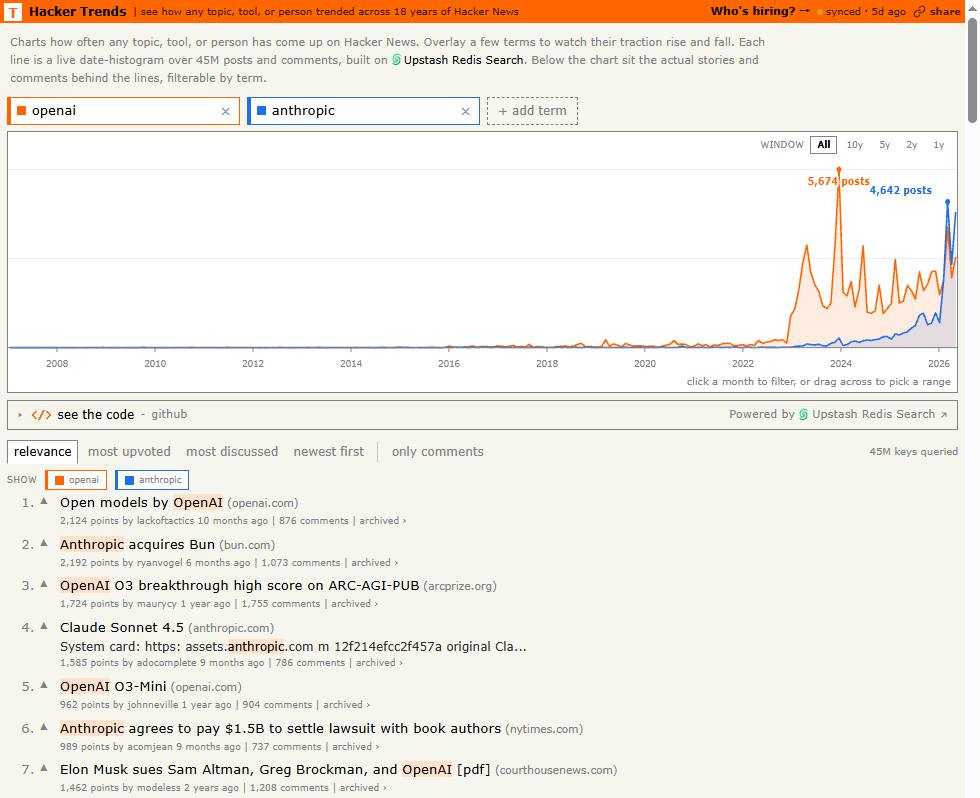The image size is (980, 798).
Task: Open Anthropic $1.5B lawsuit settlement story
Action: pyautogui.click(x=281, y=728)
